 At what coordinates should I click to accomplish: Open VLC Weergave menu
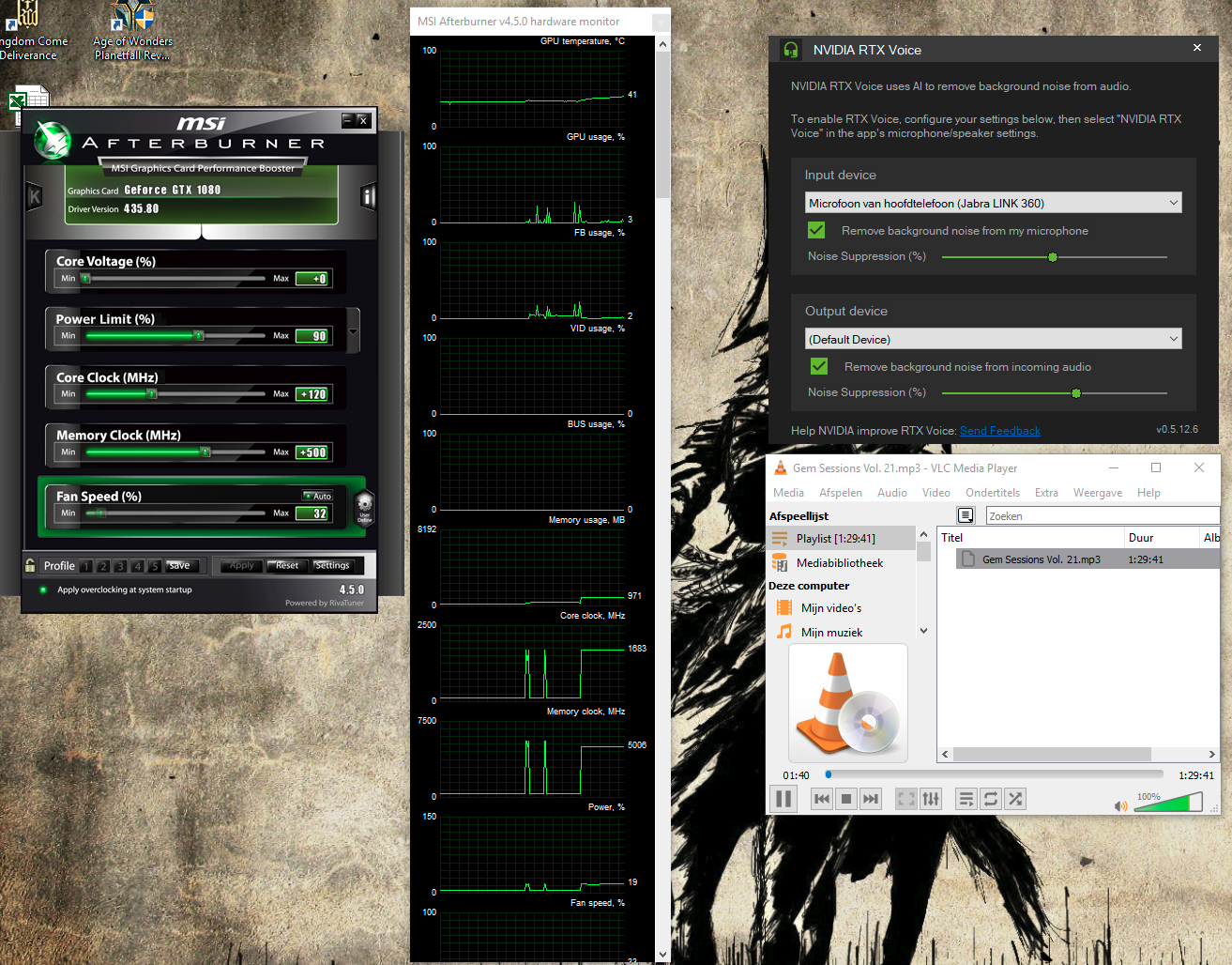pyautogui.click(x=1098, y=493)
